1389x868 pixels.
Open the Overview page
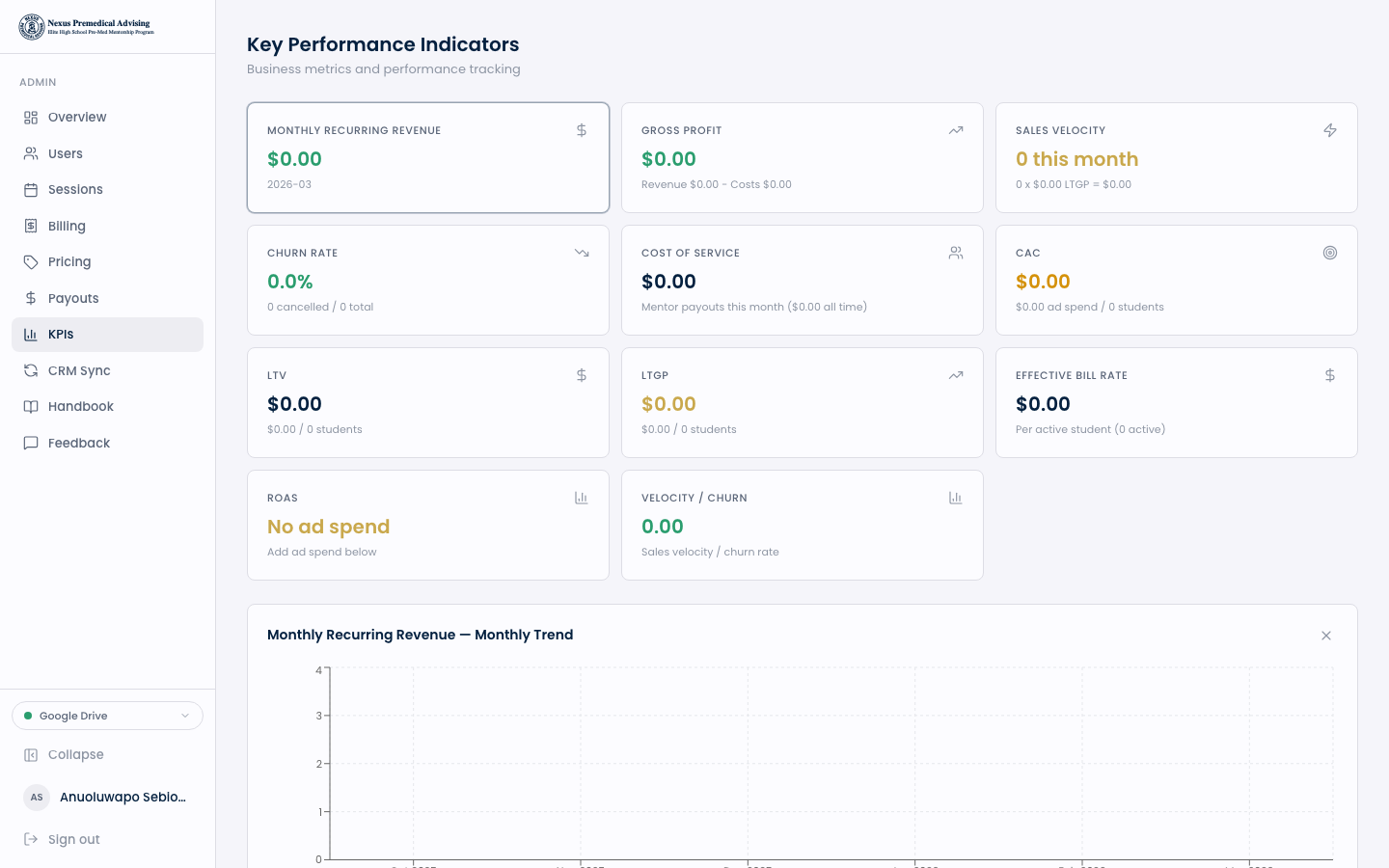(x=77, y=118)
